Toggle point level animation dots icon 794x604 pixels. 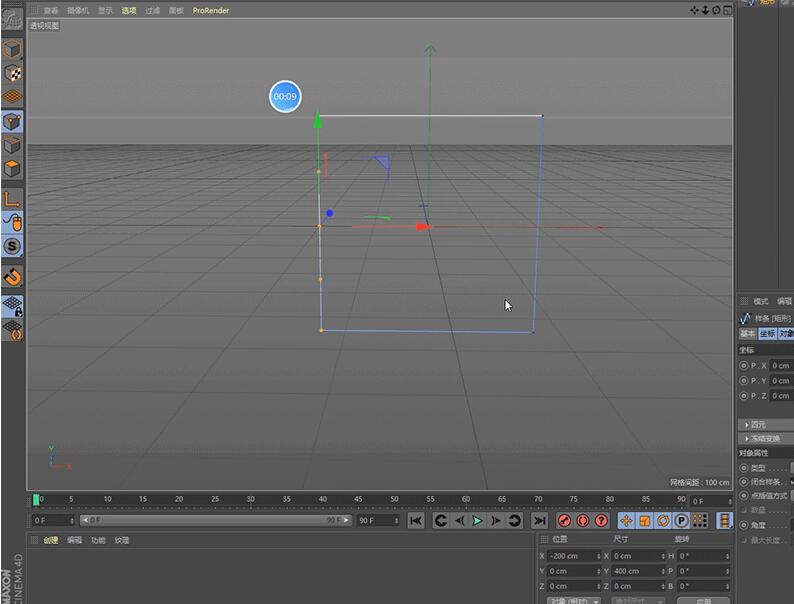click(x=700, y=520)
